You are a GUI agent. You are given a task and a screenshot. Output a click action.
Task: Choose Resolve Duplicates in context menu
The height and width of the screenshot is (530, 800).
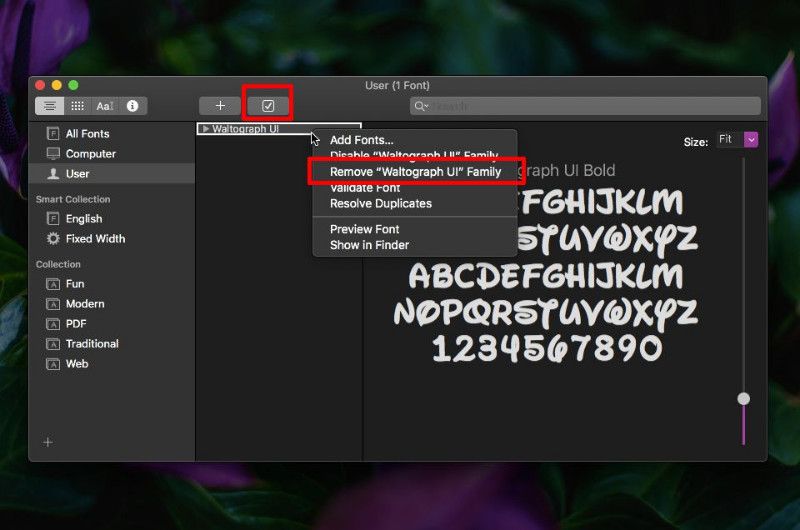click(x=380, y=203)
